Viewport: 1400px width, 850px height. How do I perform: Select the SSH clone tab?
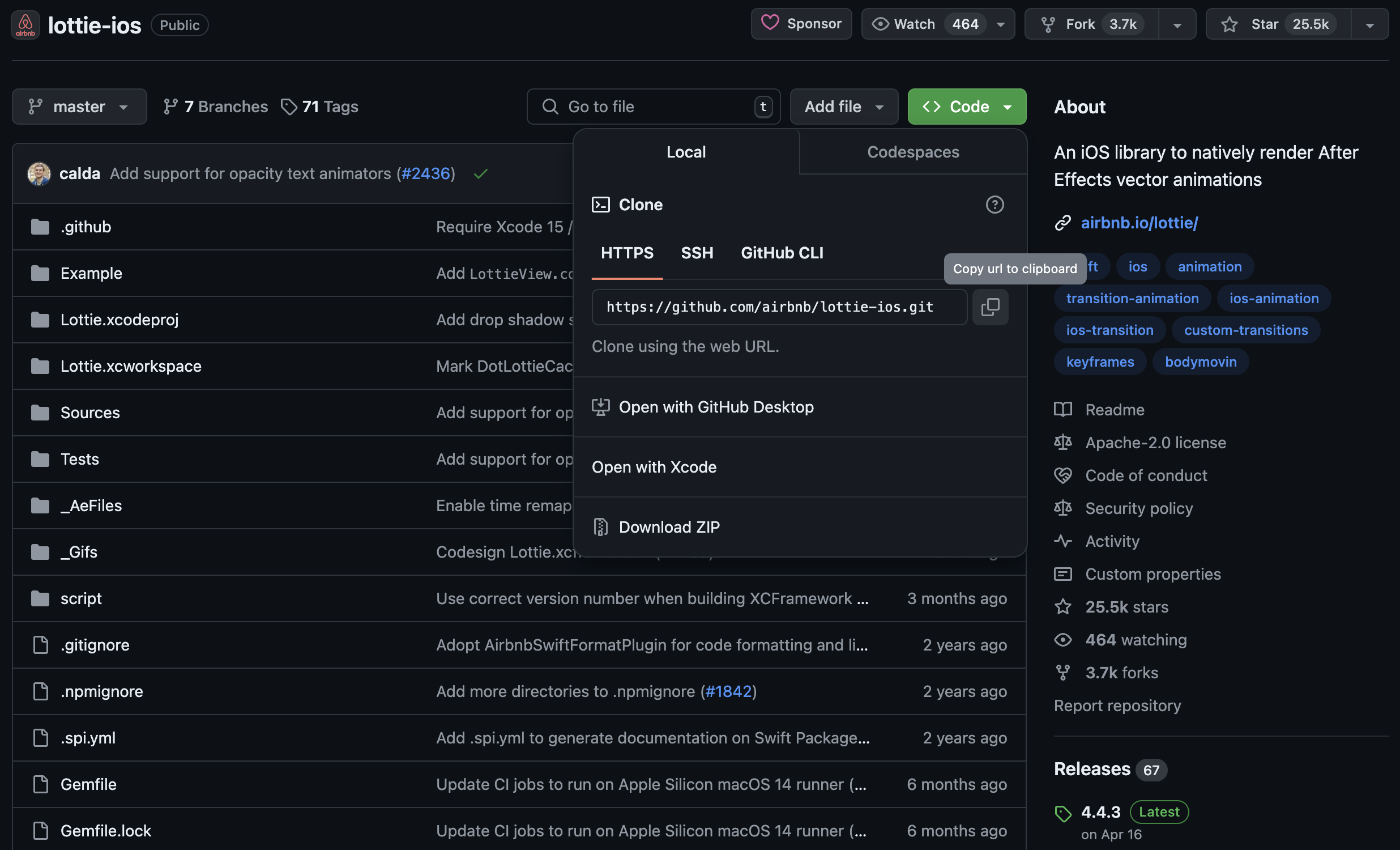697,253
